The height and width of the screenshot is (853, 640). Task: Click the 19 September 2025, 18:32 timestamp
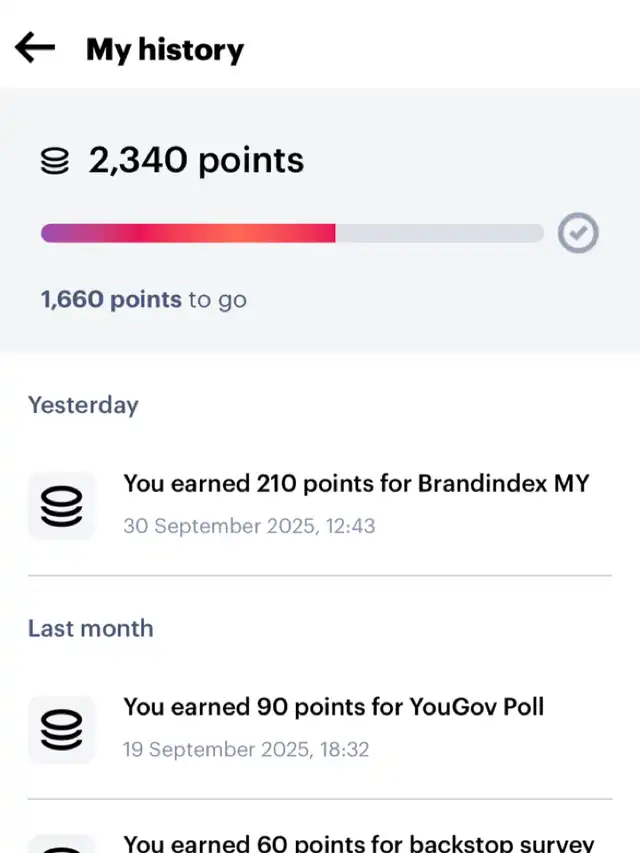point(246,749)
